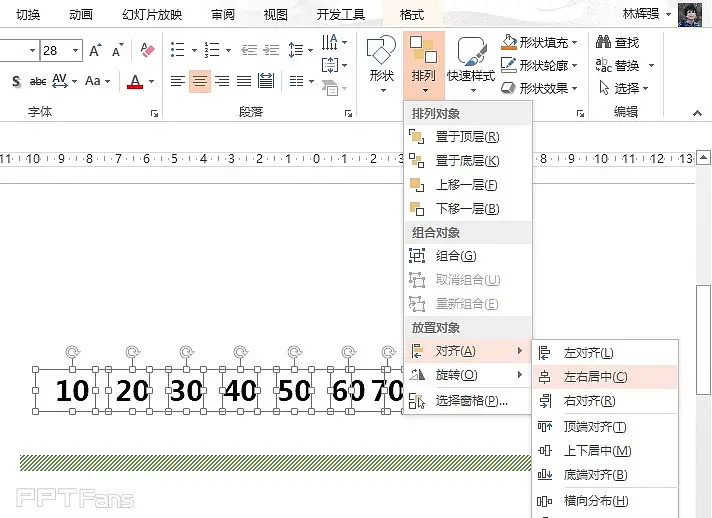Switch to the Format (格式) tab
The height and width of the screenshot is (518, 712).
[411, 15]
